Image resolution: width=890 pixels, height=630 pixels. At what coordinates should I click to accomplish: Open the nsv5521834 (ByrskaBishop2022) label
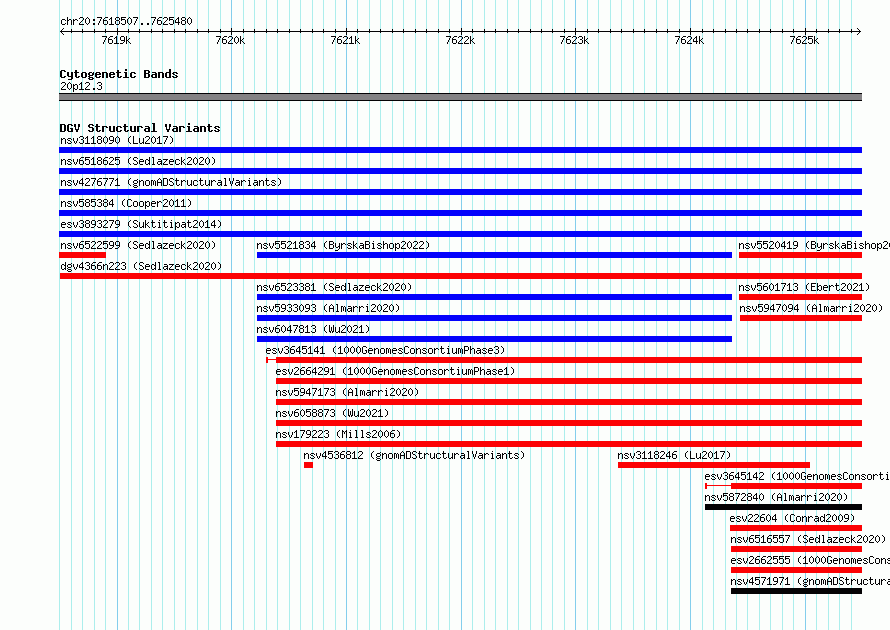tap(343, 245)
